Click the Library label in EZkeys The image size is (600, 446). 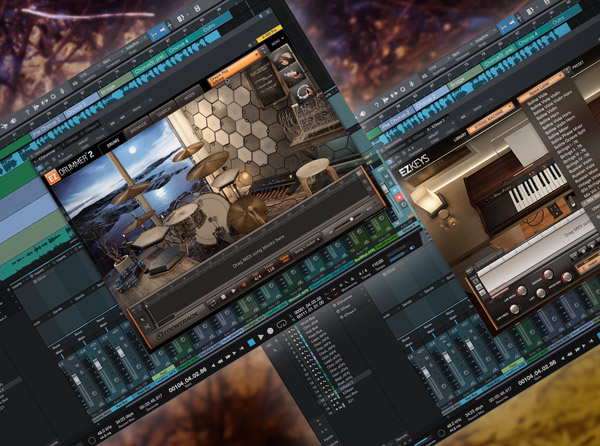tap(459, 137)
